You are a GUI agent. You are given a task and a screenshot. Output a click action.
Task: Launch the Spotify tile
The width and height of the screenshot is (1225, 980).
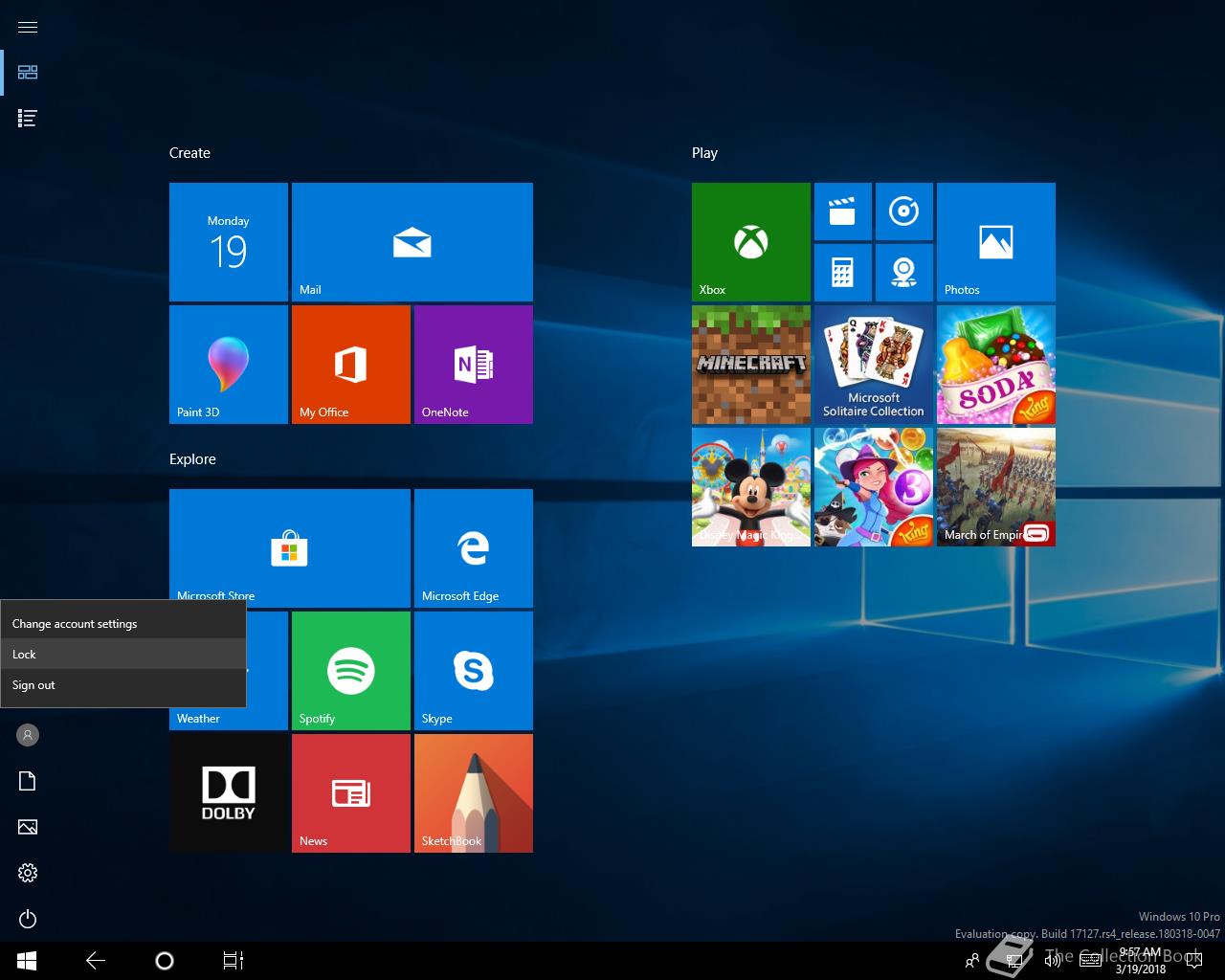tap(351, 671)
